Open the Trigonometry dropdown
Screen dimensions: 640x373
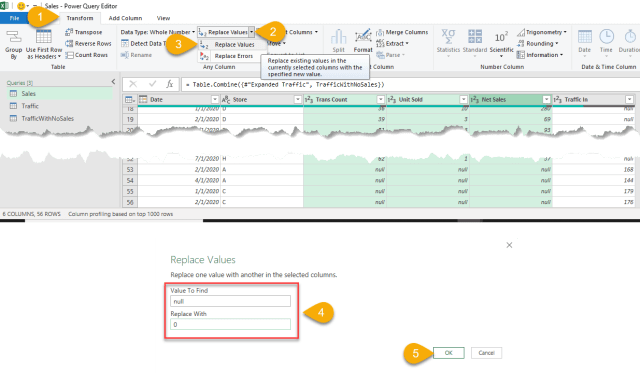[542, 32]
